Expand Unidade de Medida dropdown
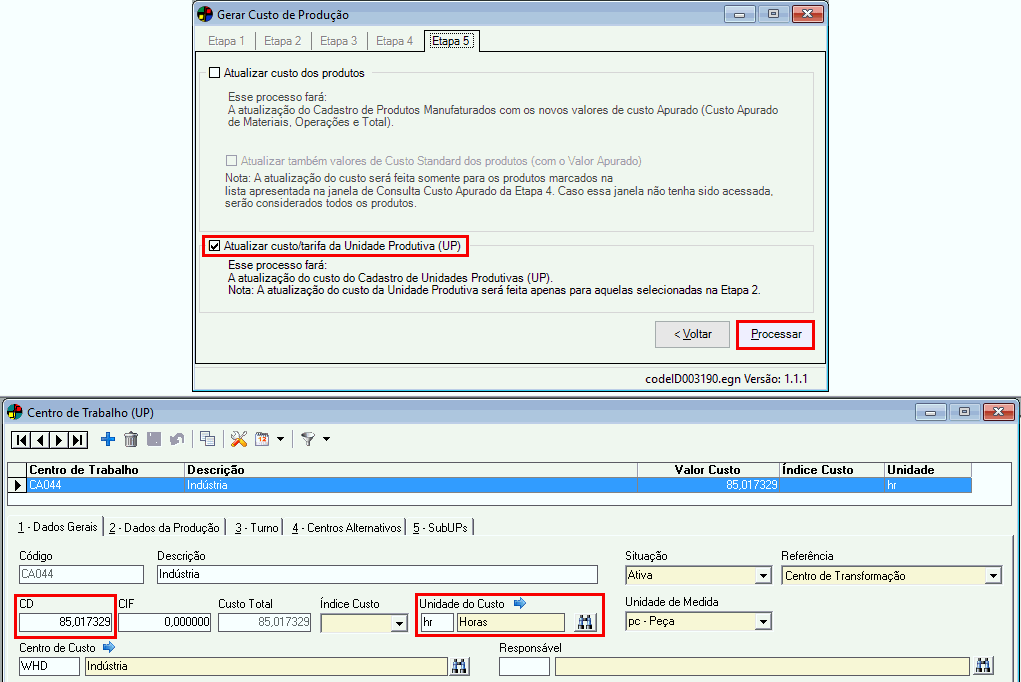The height and width of the screenshot is (682, 1021). (763, 622)
